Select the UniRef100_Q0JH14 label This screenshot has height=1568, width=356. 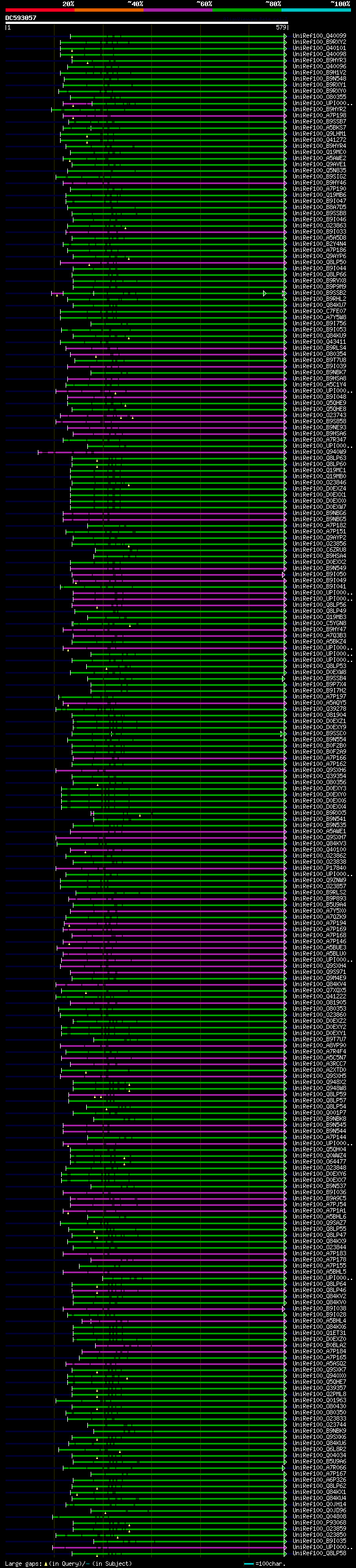(319, 1504)
